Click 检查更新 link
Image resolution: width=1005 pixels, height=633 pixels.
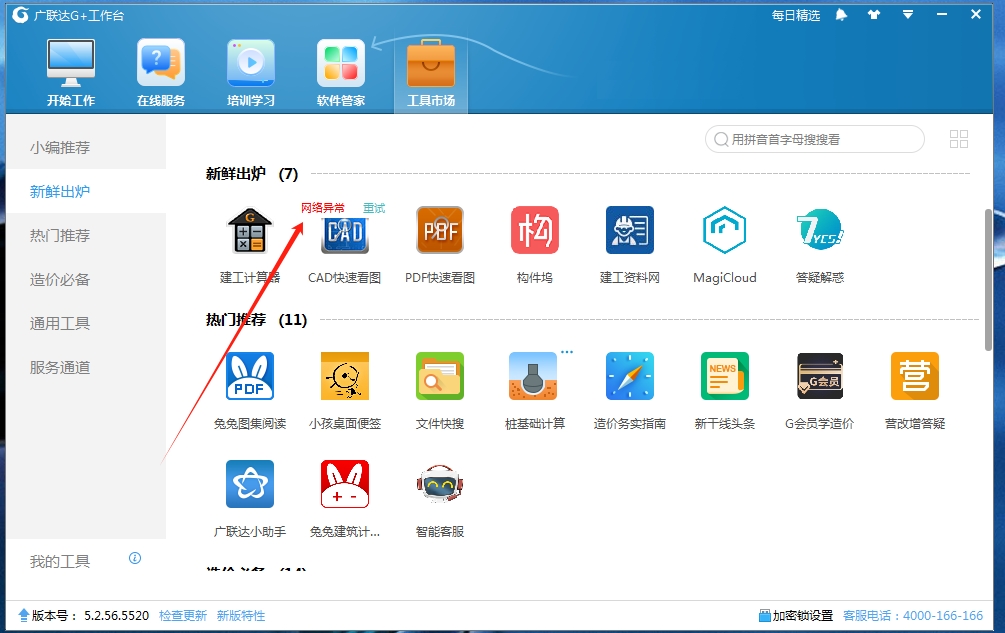pos(183,616)
